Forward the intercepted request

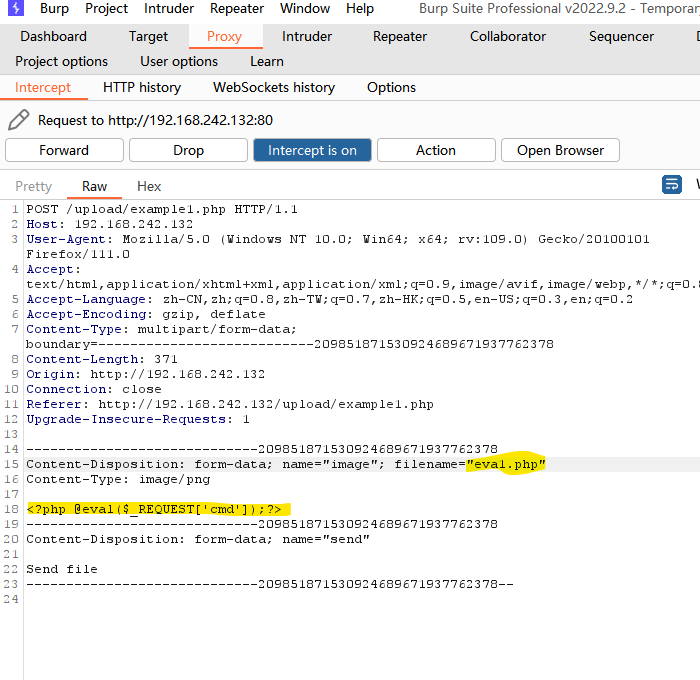click(x=64, y=150)
